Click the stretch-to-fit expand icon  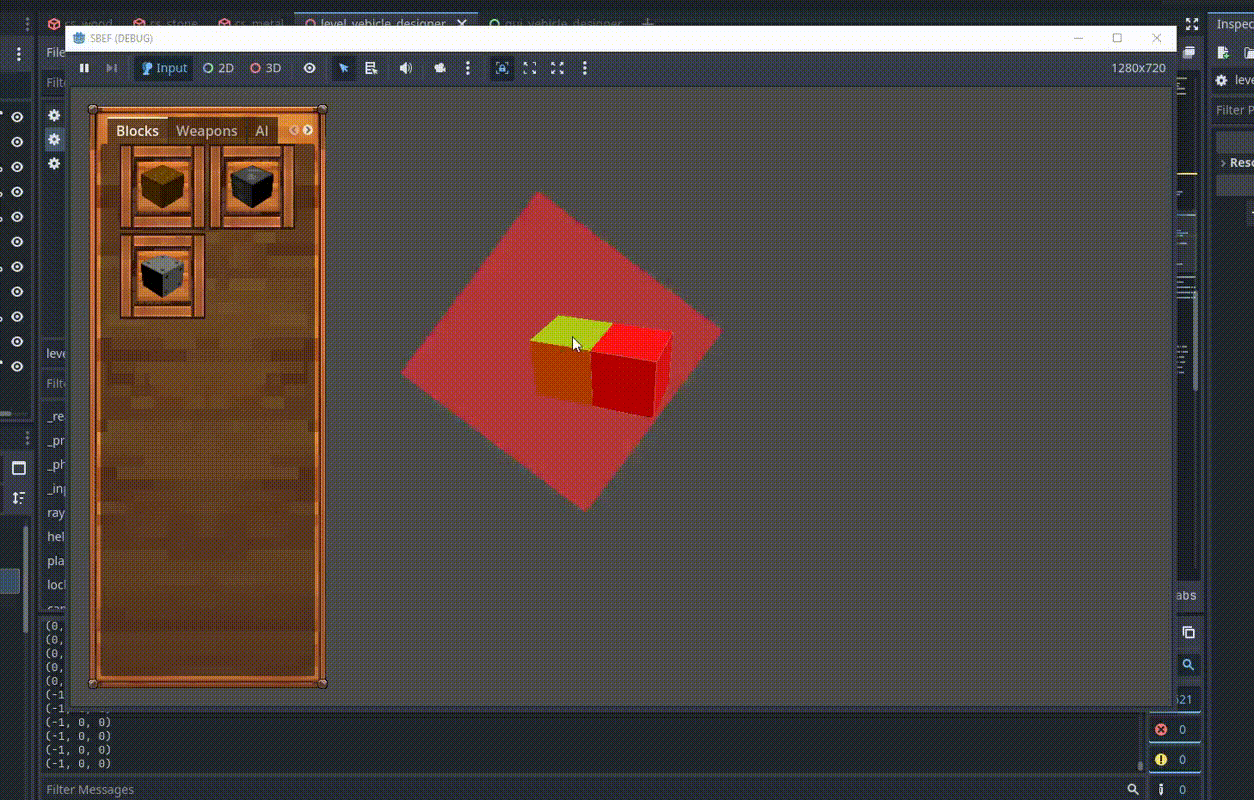(557, 68)
